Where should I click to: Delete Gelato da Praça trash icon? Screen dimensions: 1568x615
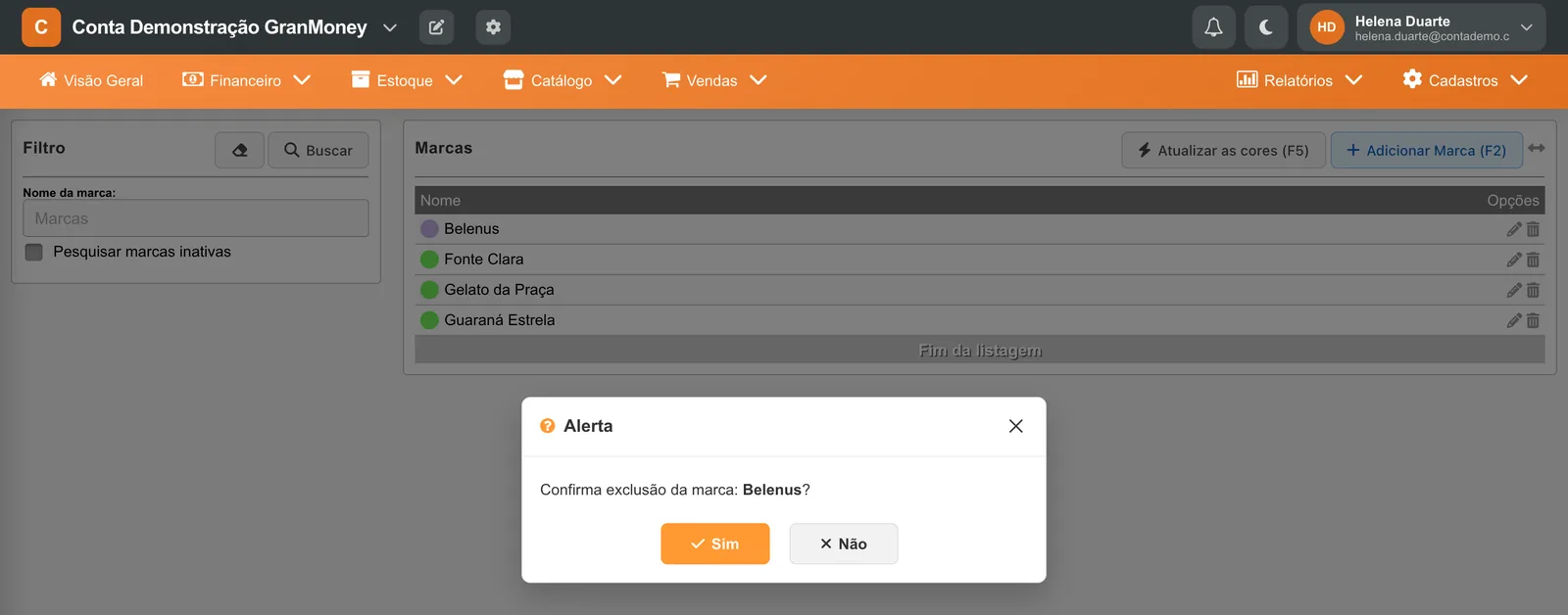pyautogui.click(x=1533, y=290)
